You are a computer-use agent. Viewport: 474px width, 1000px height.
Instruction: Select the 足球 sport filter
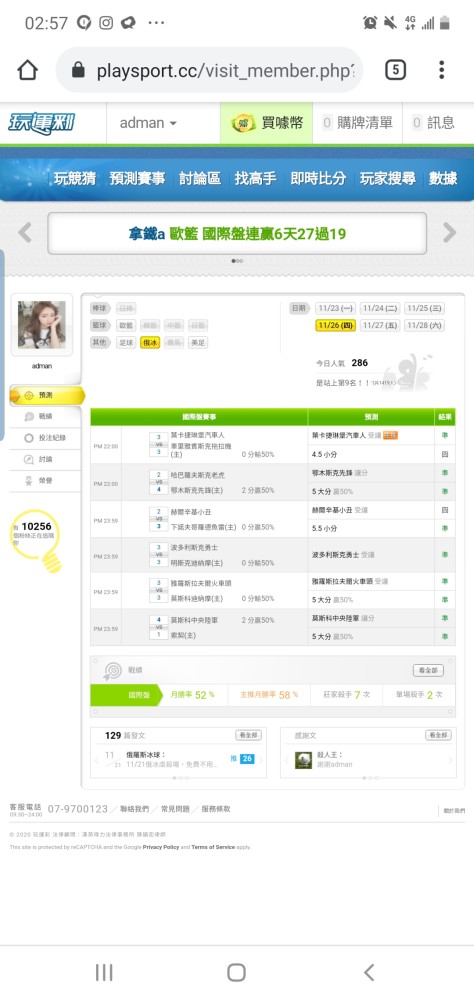(x=126, y=342)
